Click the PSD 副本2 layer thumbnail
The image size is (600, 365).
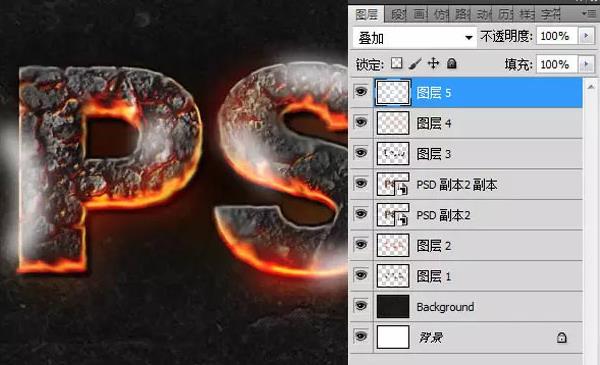coord(393,215)
